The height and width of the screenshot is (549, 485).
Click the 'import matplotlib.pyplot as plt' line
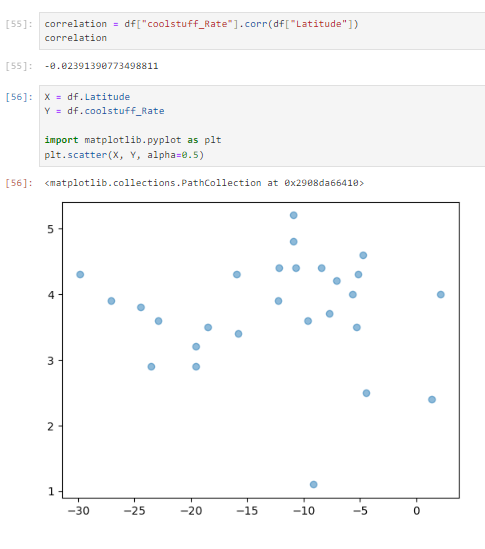coord(133,140)
